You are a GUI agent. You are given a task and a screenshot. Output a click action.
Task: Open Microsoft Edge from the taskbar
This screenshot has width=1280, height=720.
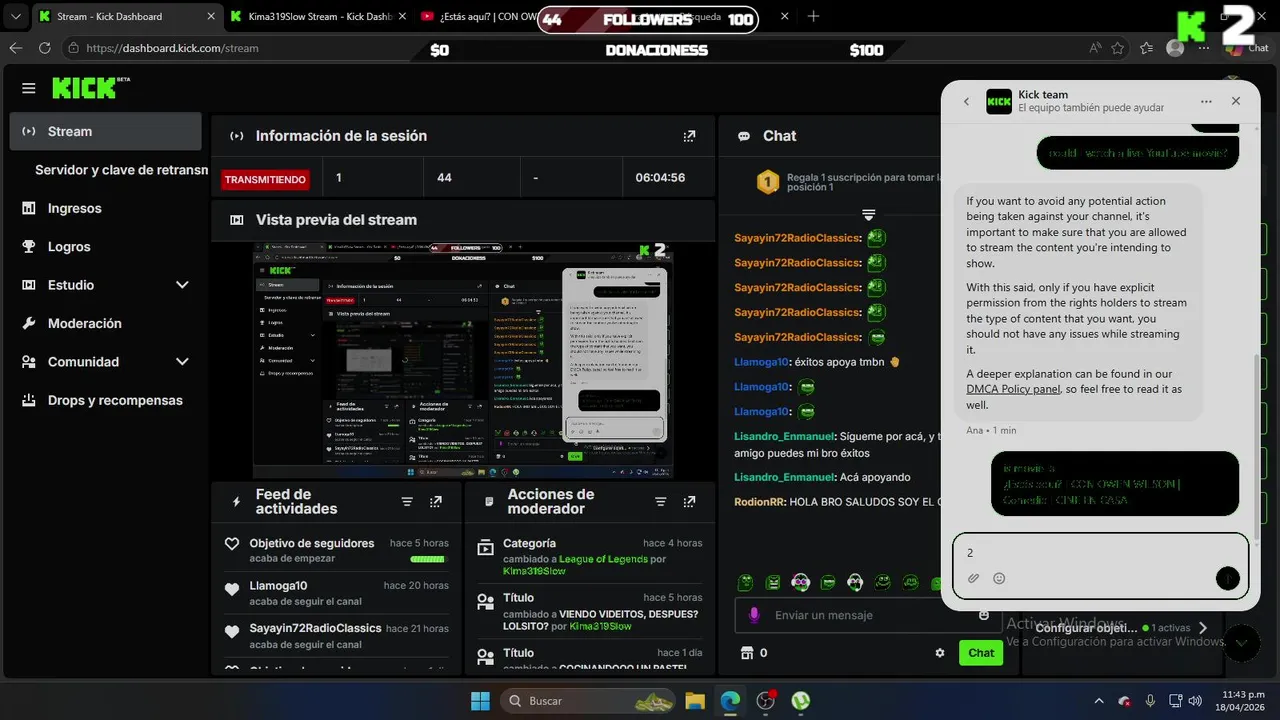coord(731,701)
